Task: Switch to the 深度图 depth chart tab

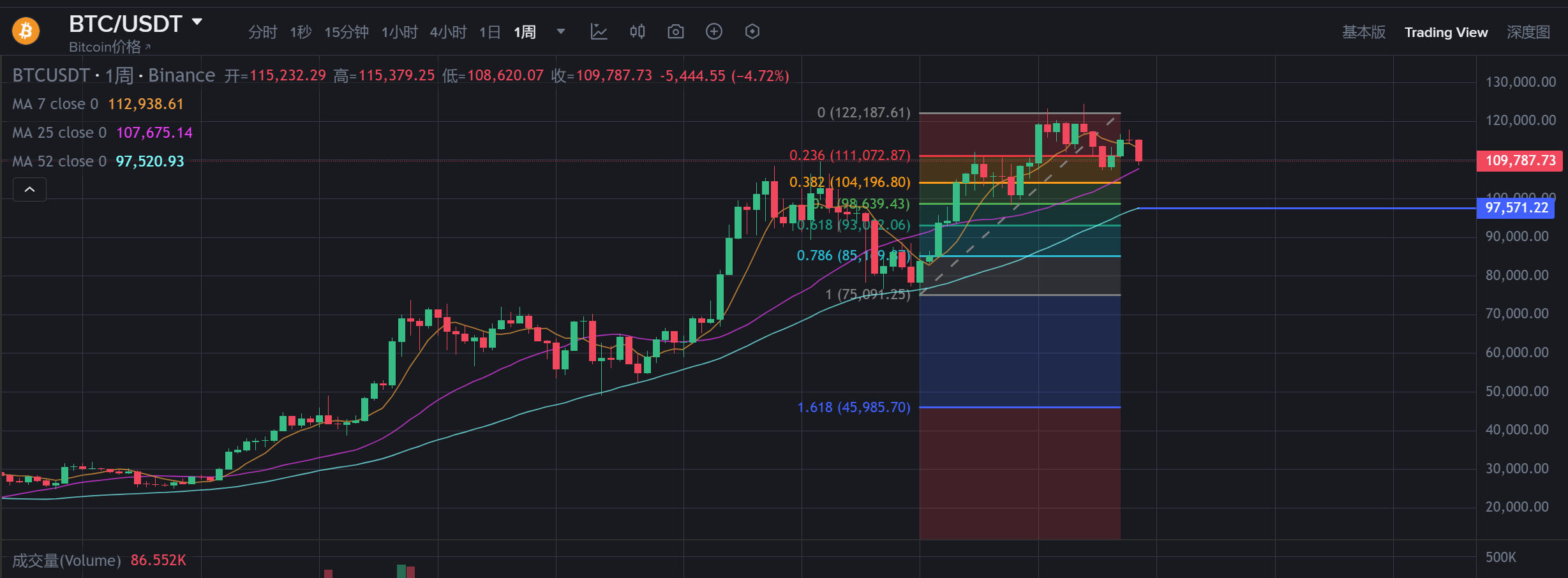Action: [1528, 32]
